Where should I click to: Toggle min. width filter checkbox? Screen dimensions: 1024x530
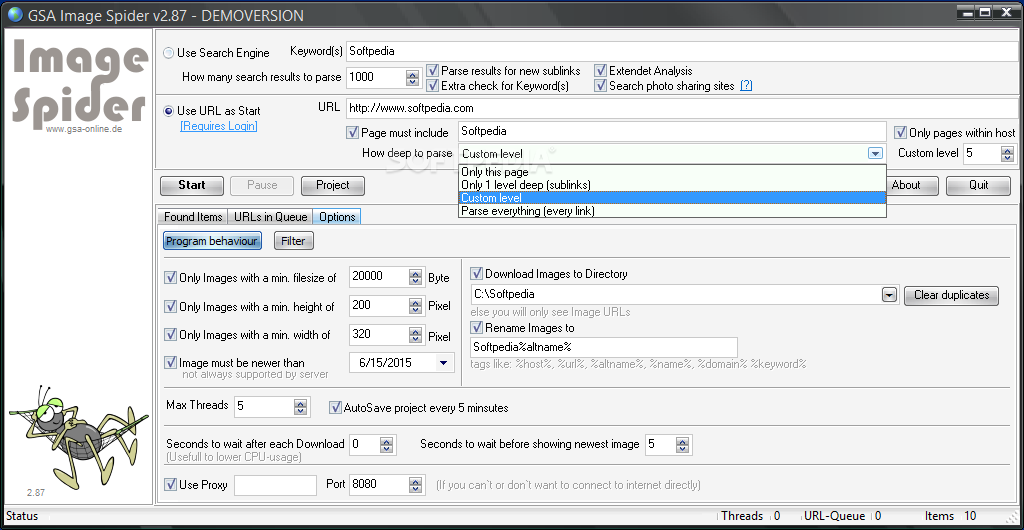coord(170,335)
